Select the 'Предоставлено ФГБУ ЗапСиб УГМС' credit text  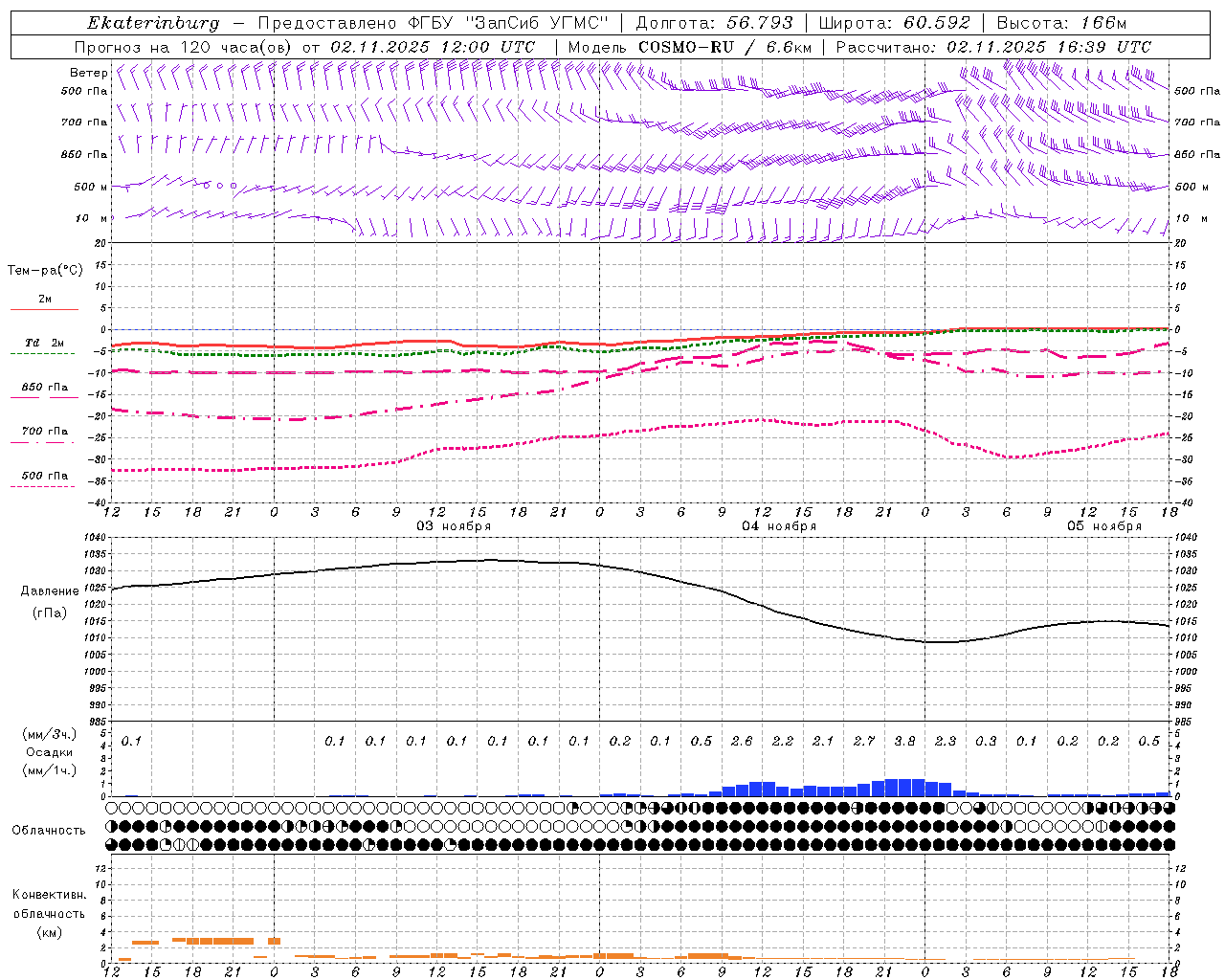[x=434, y=23]
